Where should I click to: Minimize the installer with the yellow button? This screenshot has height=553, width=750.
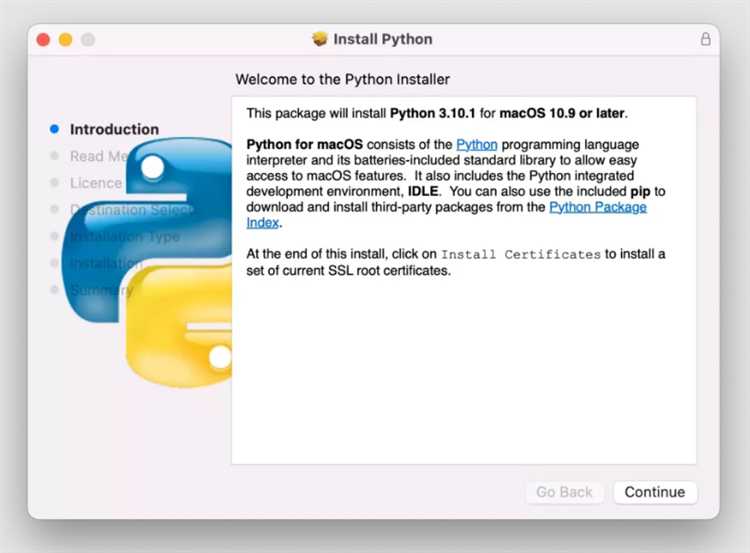65,39
